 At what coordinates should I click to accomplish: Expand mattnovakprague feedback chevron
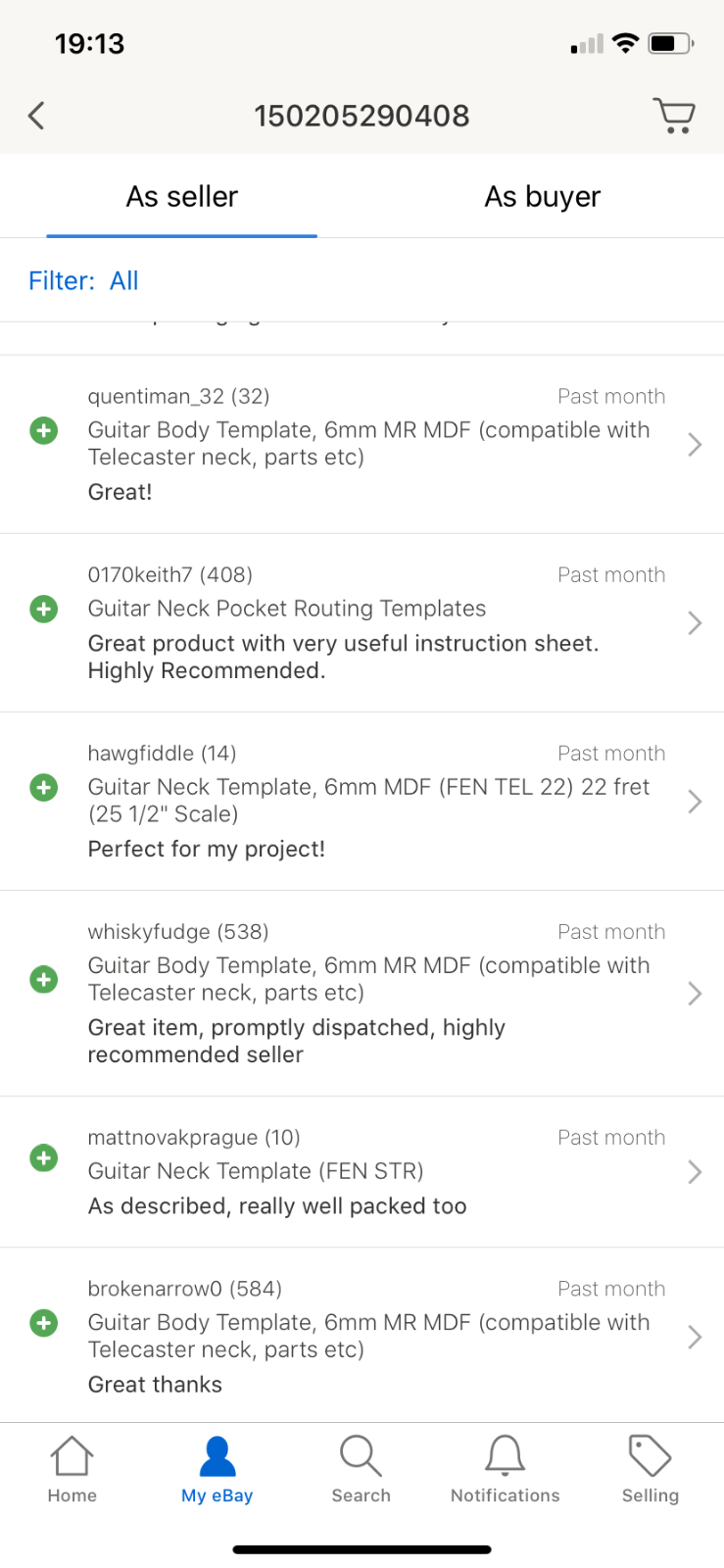click(x=695, y=1172)
